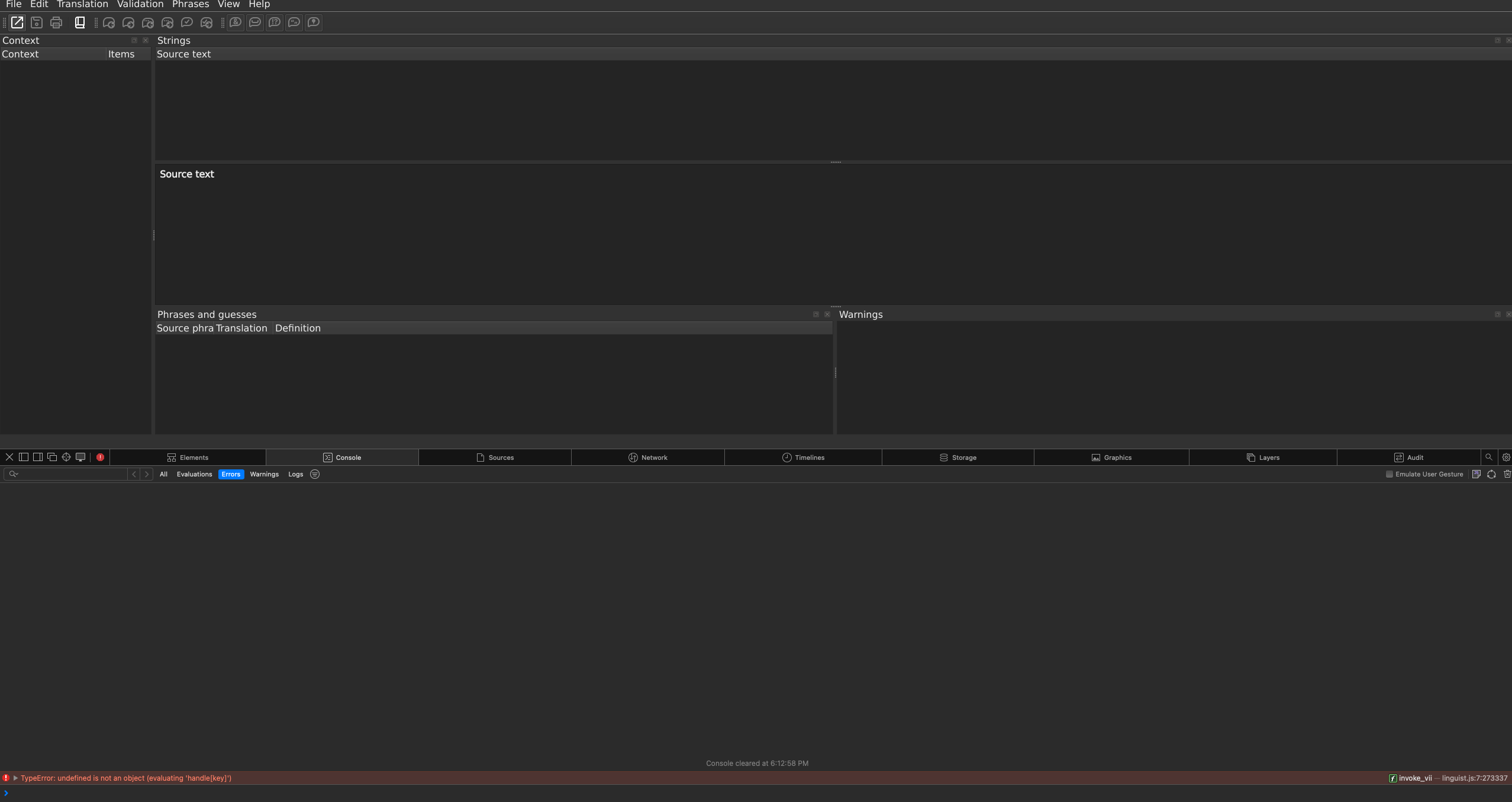Open the Help menu
The image size is (1512, 802).
(259, 4)
